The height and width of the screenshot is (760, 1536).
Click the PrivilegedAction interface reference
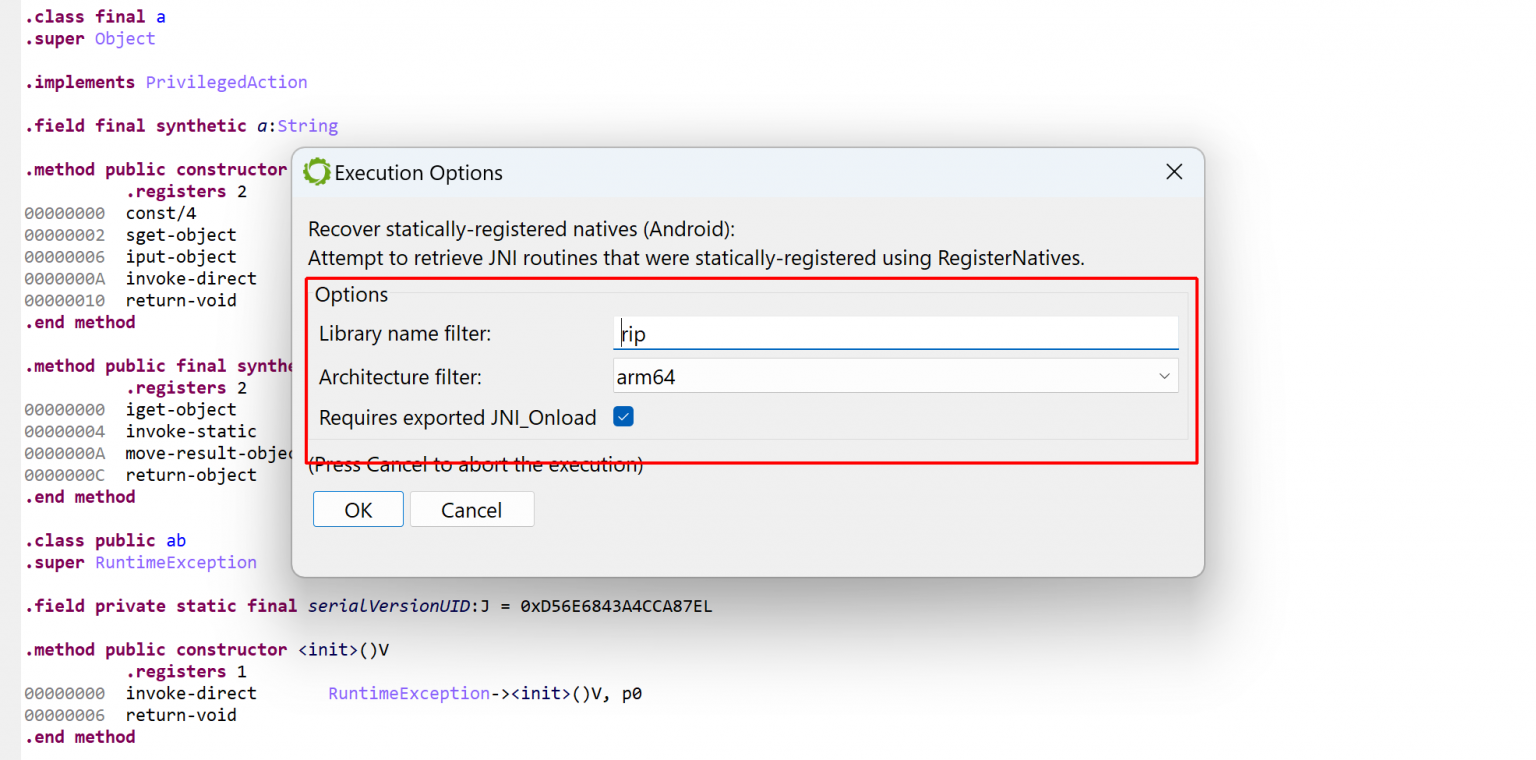(226, 81)
